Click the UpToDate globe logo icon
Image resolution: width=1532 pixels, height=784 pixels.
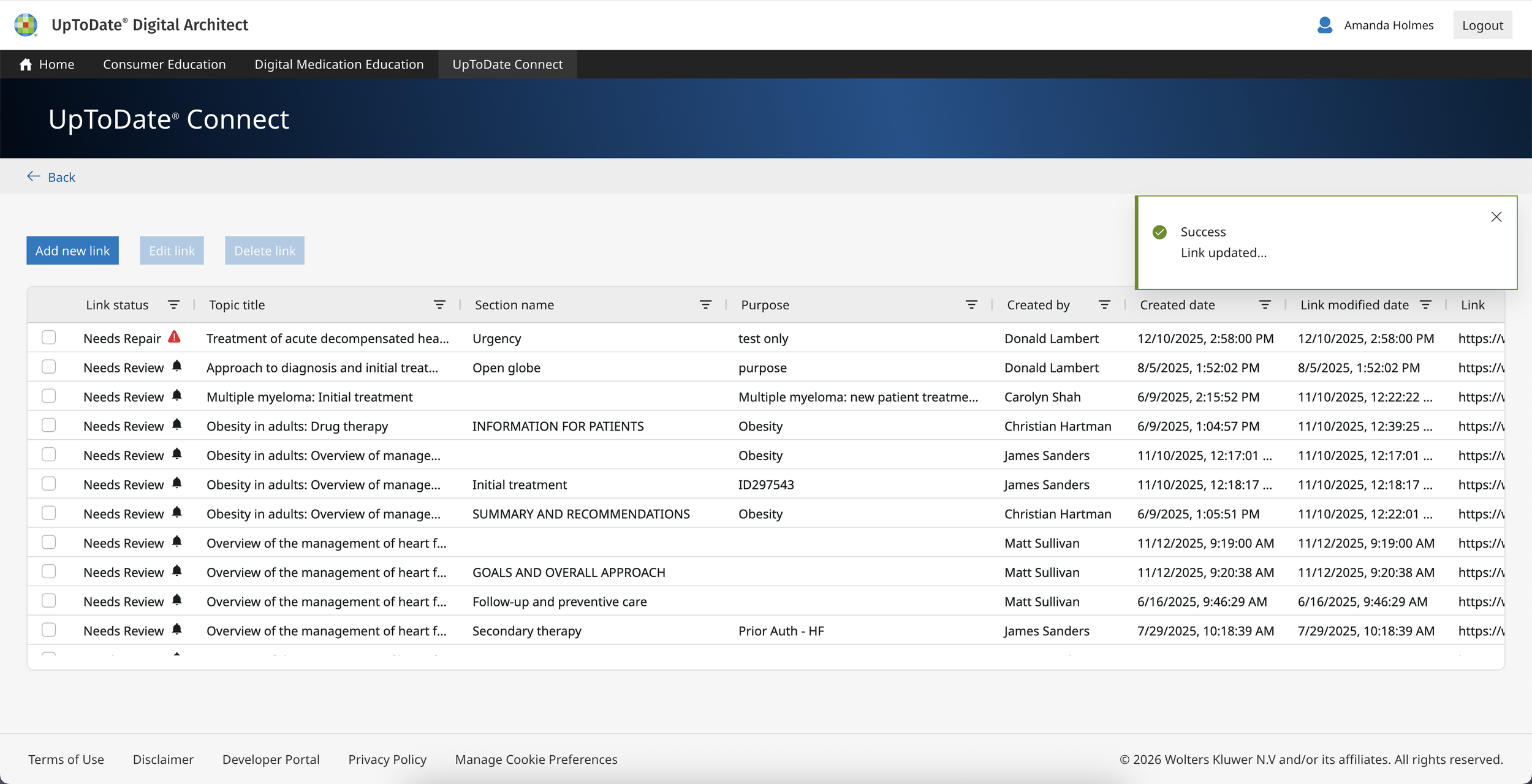[26, 25]
